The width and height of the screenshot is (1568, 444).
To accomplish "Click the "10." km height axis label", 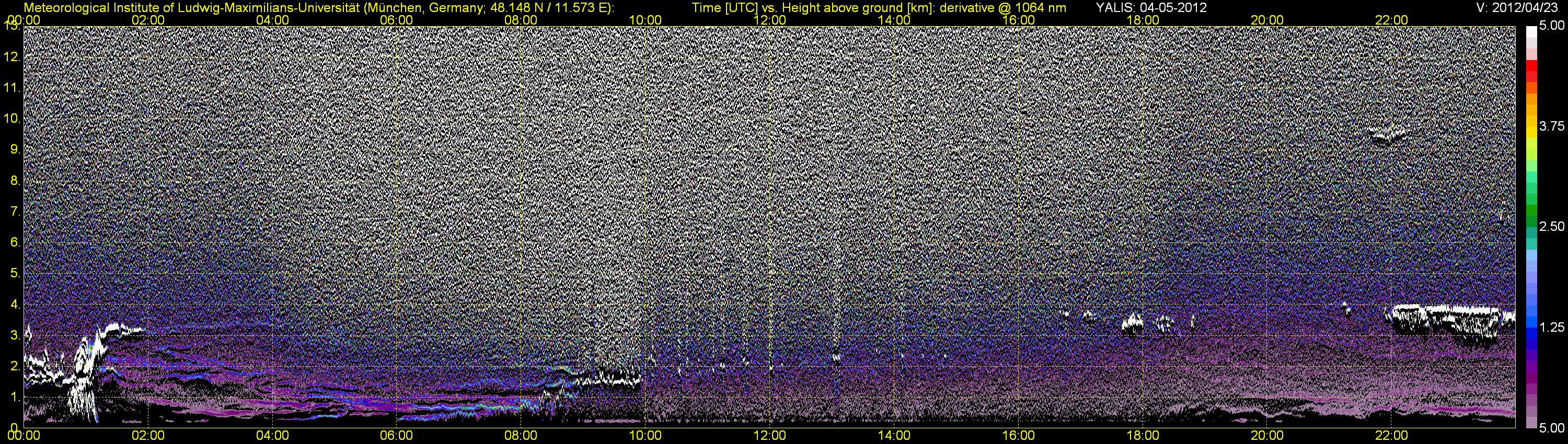I will [12, 118].
